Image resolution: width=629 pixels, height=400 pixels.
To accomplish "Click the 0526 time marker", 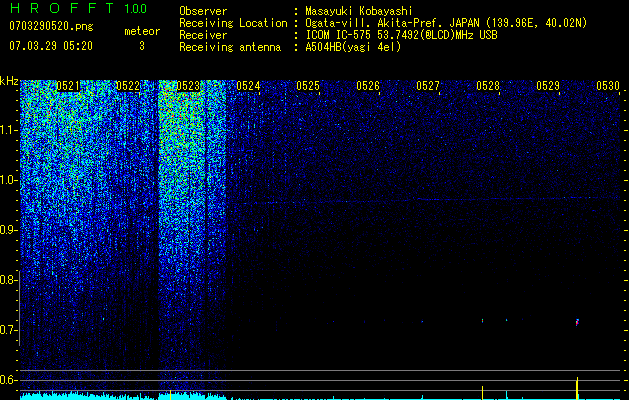I will click(368, 86).
